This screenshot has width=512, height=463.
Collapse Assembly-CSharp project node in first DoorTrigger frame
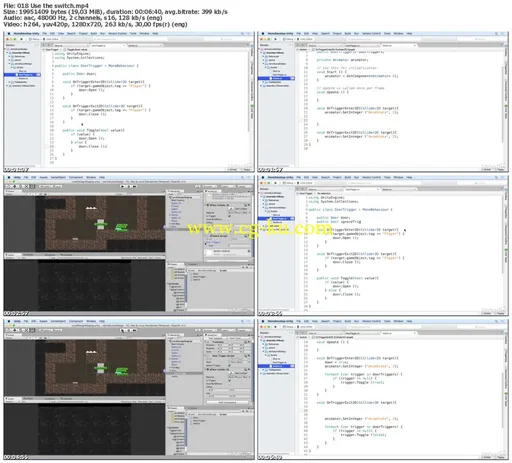[7, 53]
